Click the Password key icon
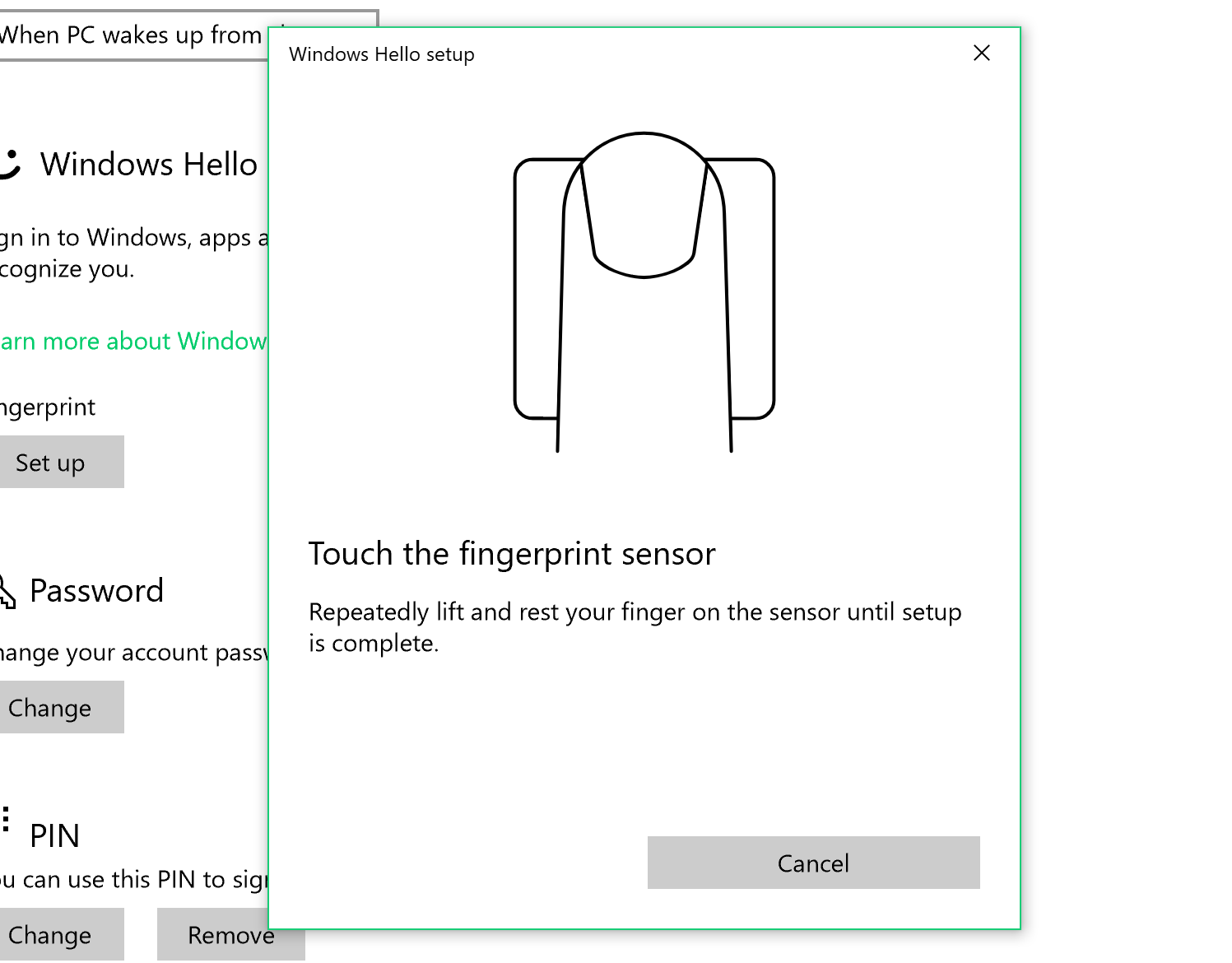This screenshot has width=1232, height=963. click(7, 591)
